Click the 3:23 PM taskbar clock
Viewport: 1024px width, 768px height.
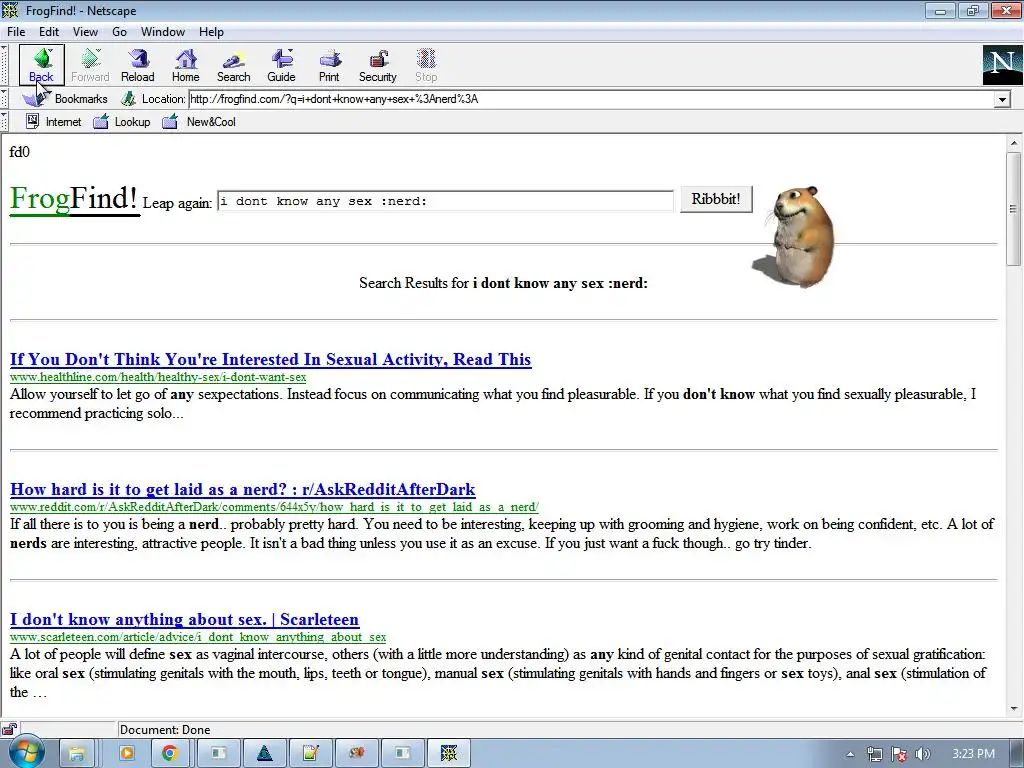[x=973, y=754]
